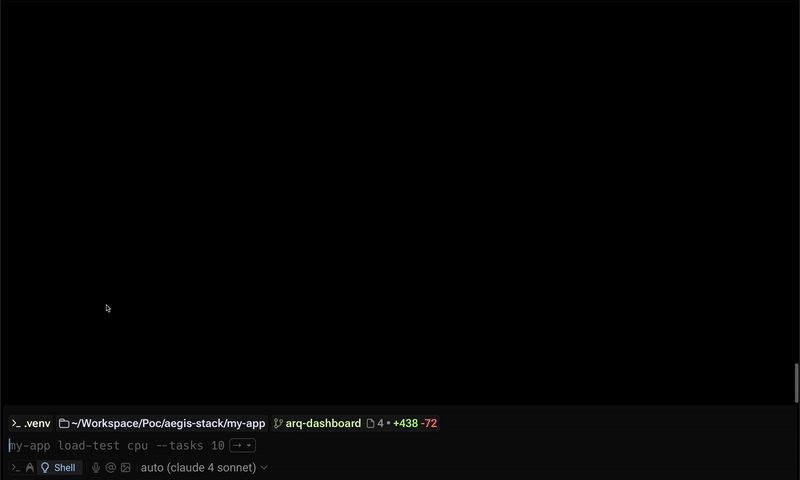Click the arq-dashboard git branch chip
This screenshot has width=800, height=480.
[x=317, y=423]
